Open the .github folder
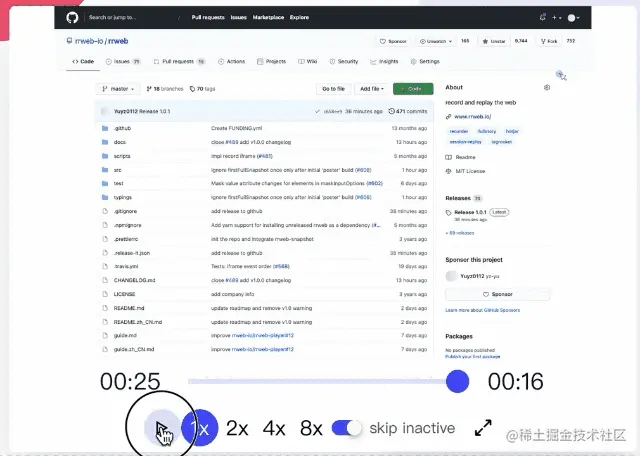Screen dimensions: 640x456 [122, 128]
